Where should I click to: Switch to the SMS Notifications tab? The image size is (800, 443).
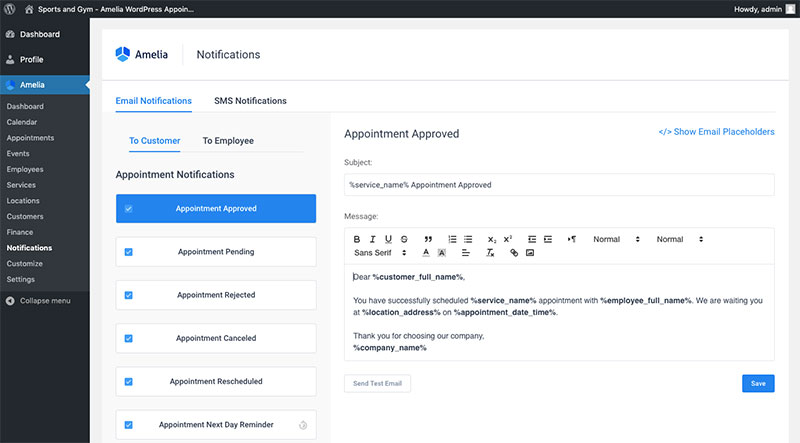(250, 101)
